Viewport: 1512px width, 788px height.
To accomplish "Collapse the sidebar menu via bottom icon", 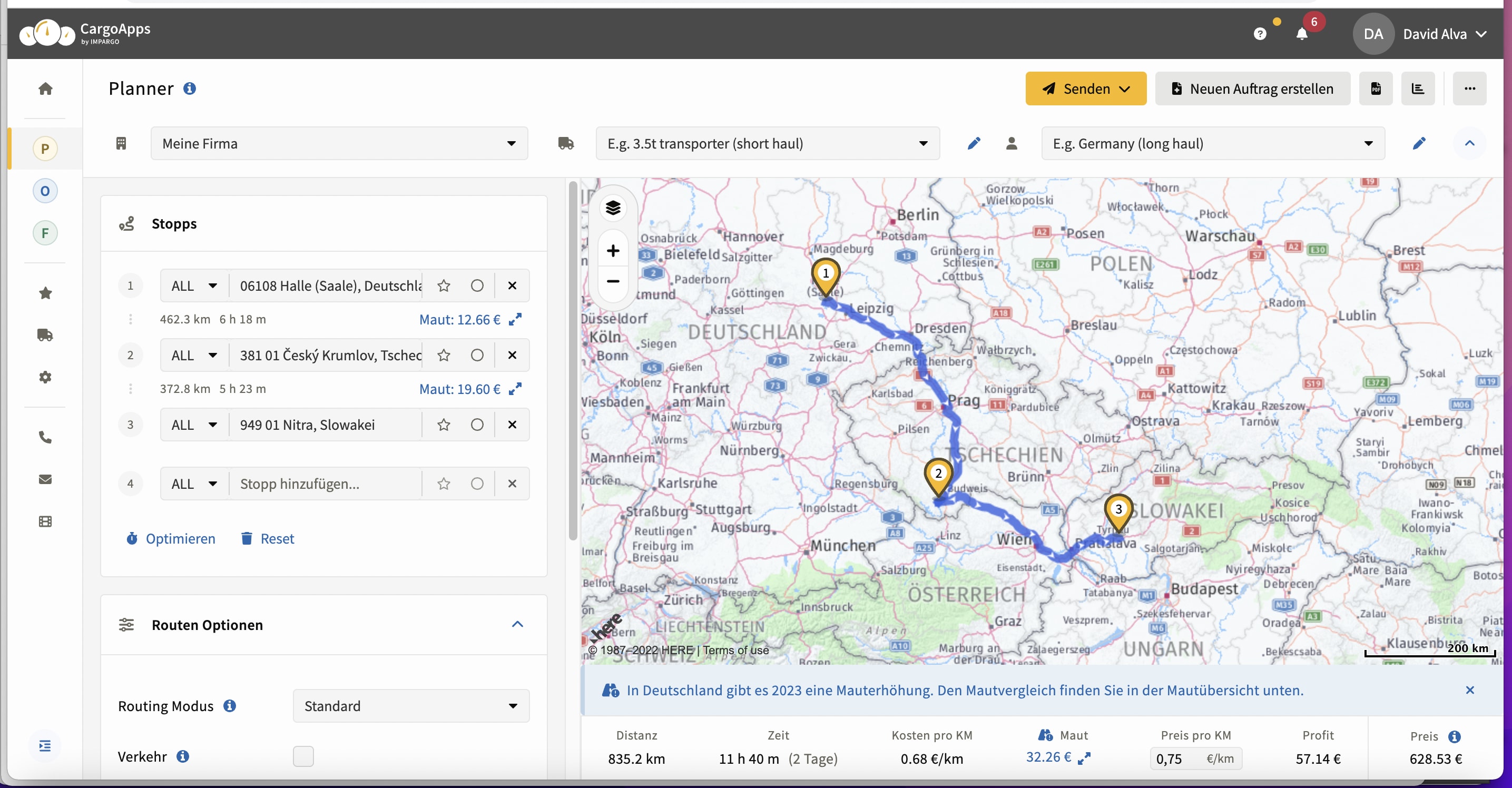I will pos(45,746).
